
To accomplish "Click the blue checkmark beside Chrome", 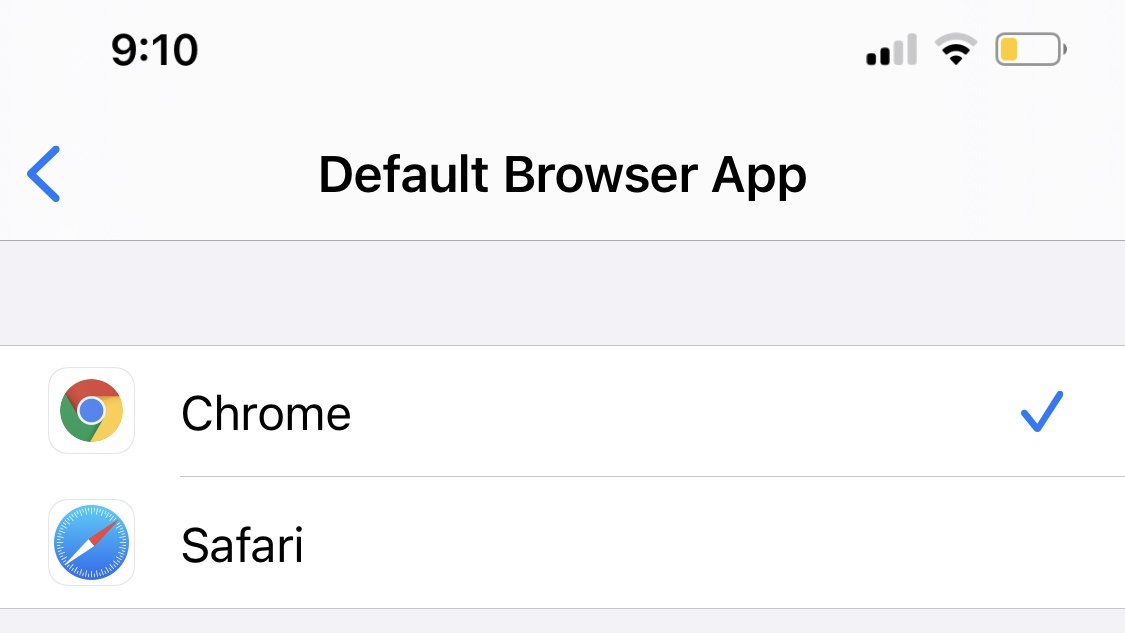I will 1041,411.
